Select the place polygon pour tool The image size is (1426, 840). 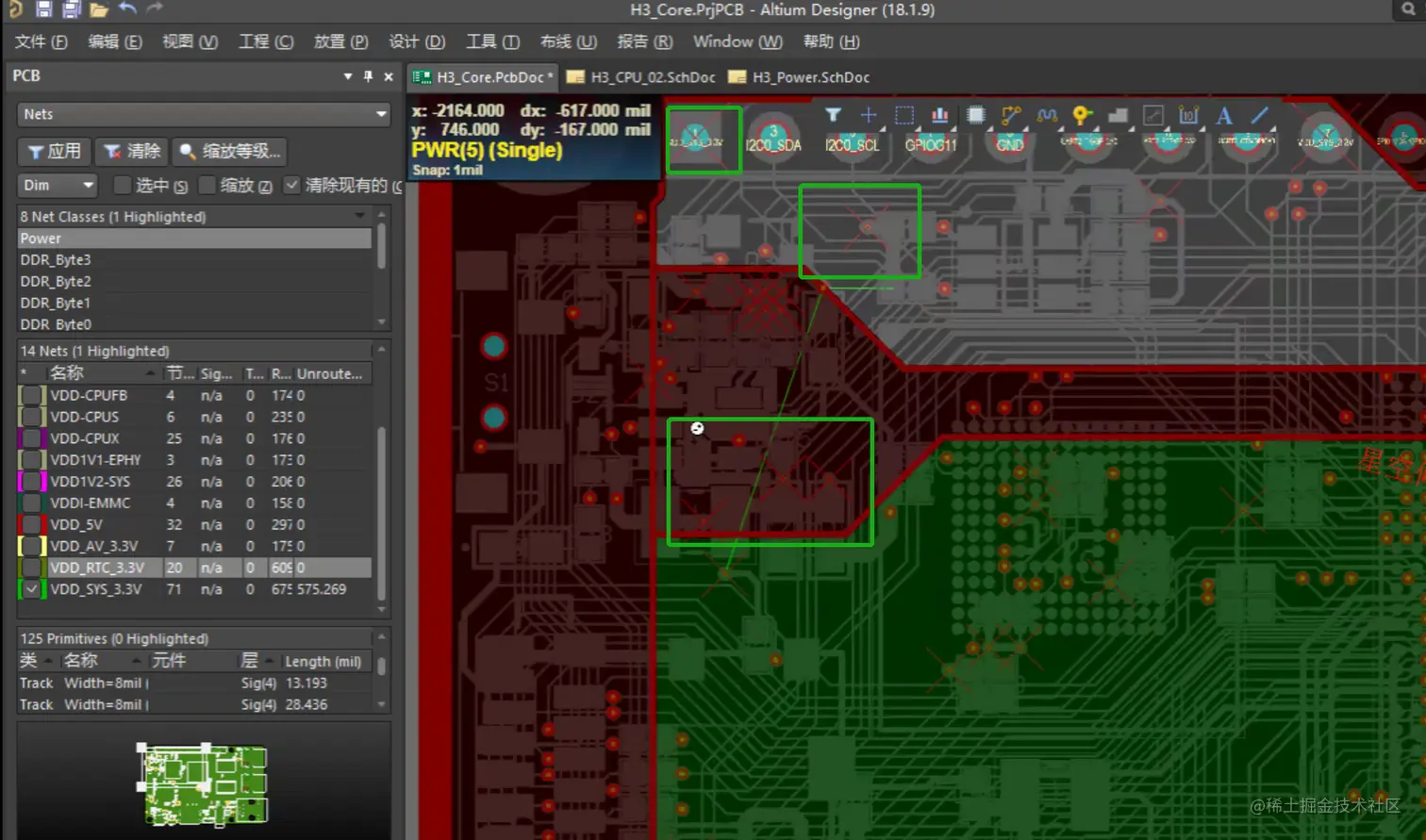[x=1118, y=116]
